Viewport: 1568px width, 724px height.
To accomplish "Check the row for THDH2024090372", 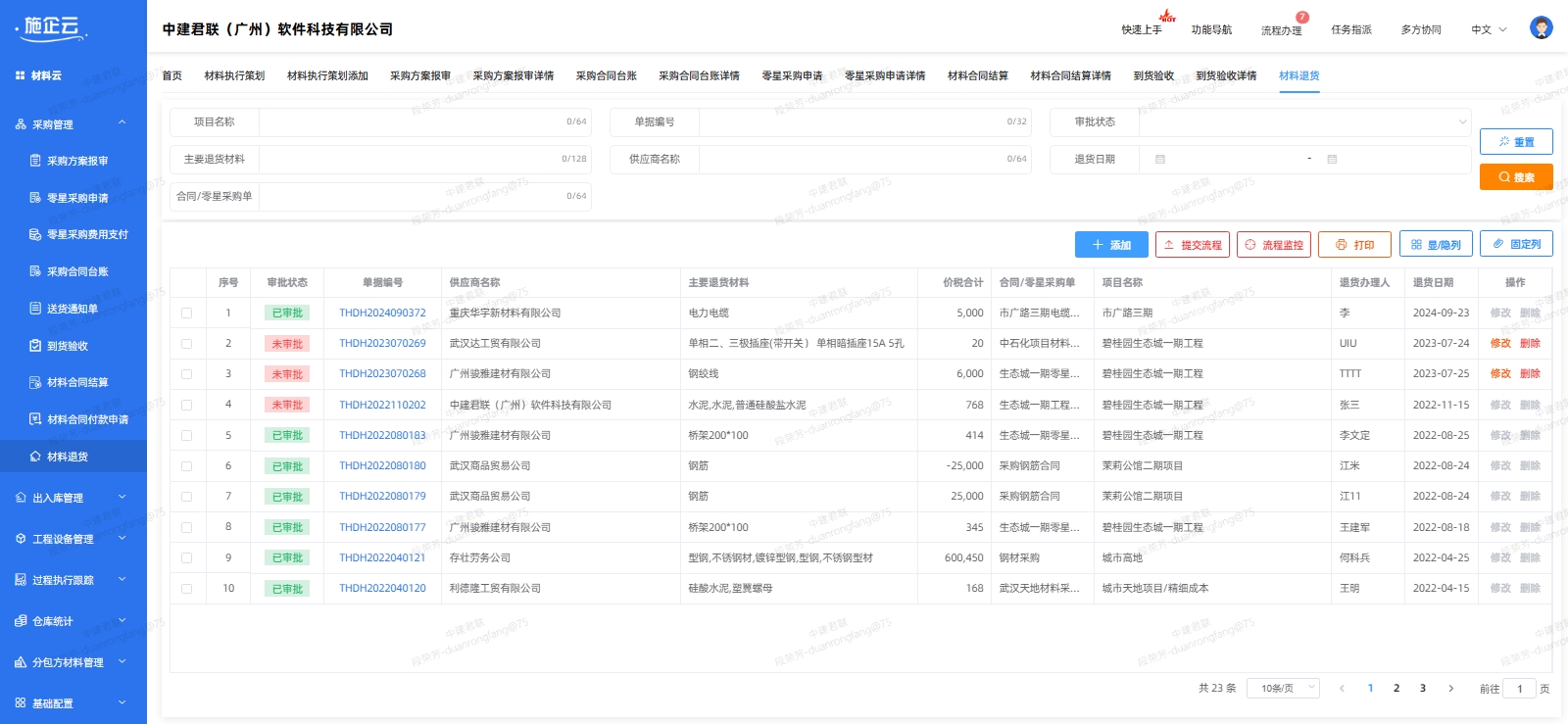I will tap(186, 314).
